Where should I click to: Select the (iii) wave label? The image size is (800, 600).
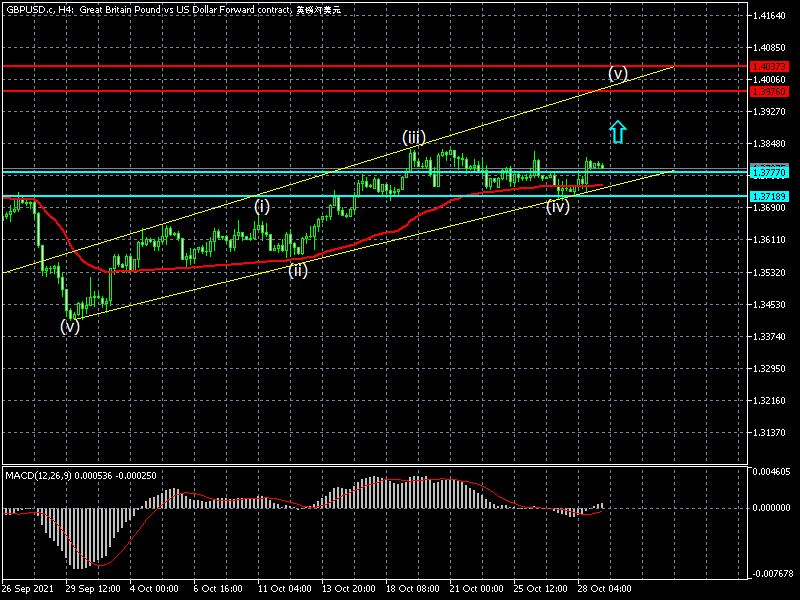[415, 137]
